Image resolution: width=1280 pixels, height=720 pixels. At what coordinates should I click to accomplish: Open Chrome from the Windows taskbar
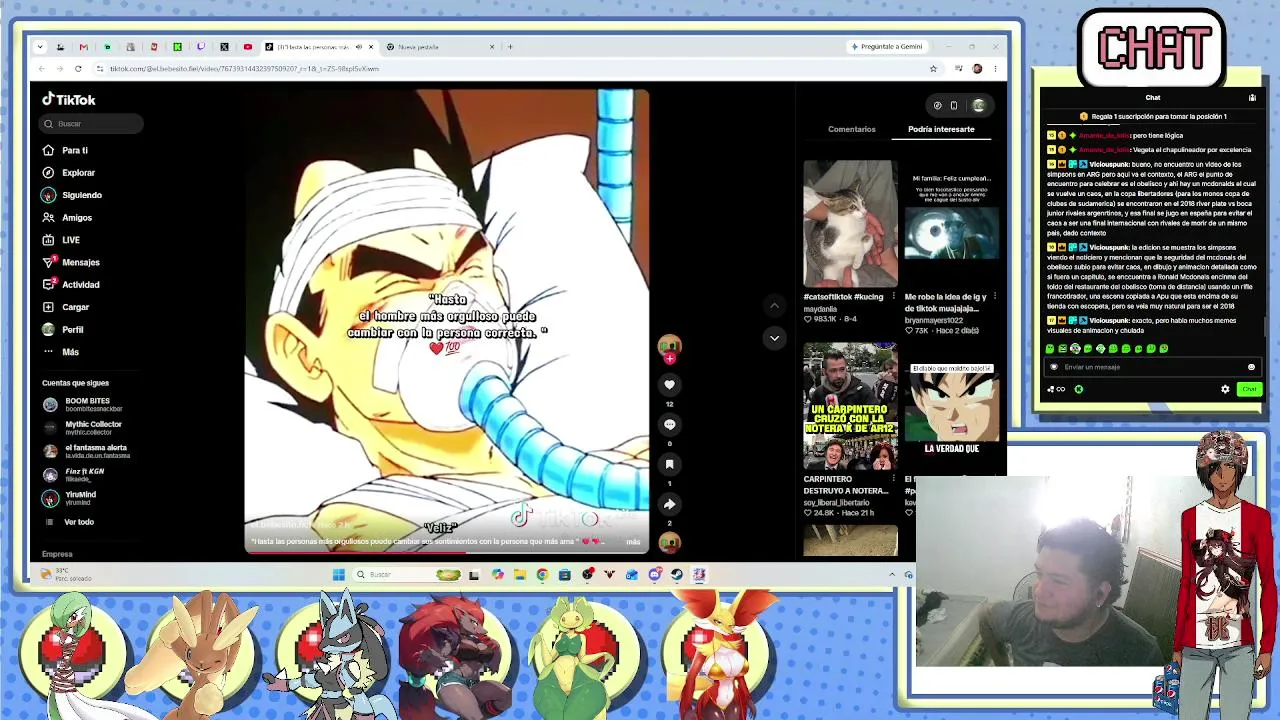click(542, 575)
